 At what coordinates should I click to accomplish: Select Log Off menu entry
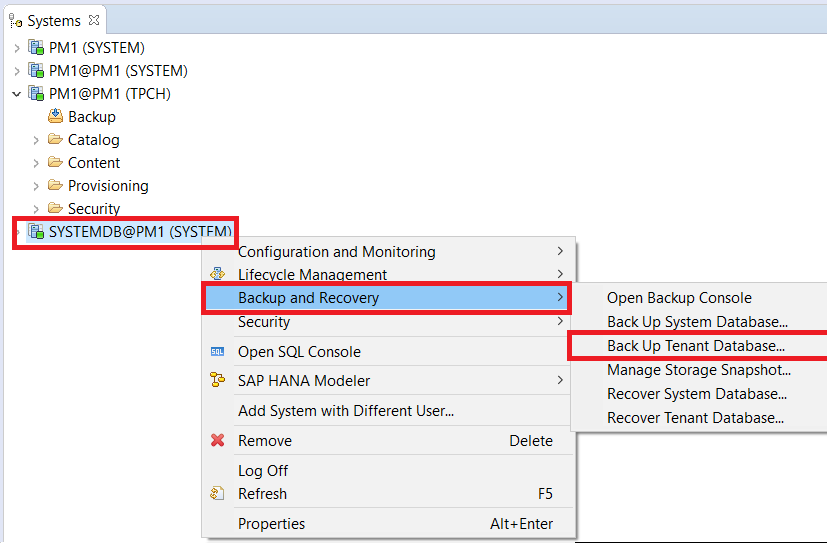pos(388,470)
